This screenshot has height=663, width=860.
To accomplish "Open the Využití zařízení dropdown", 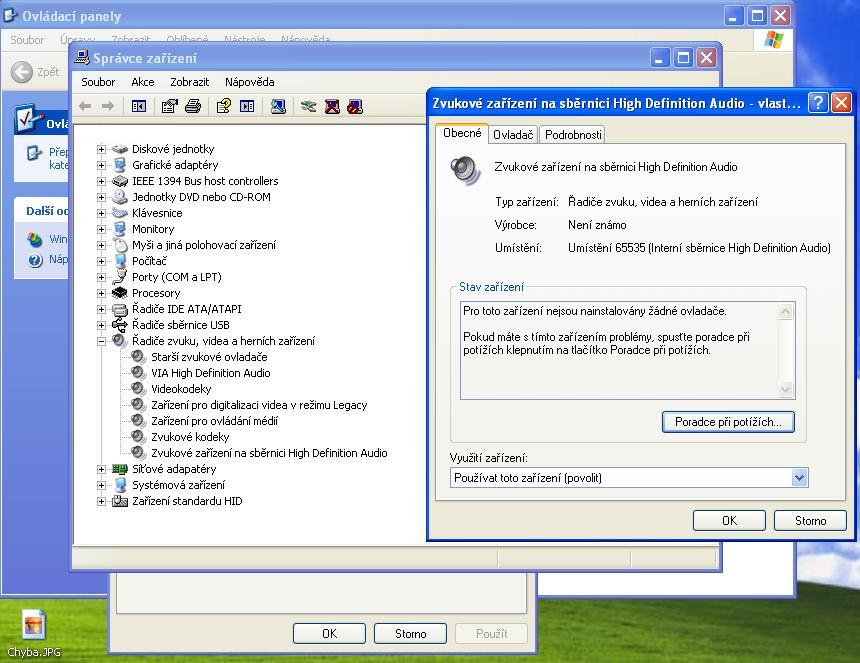I will point(799,478).
